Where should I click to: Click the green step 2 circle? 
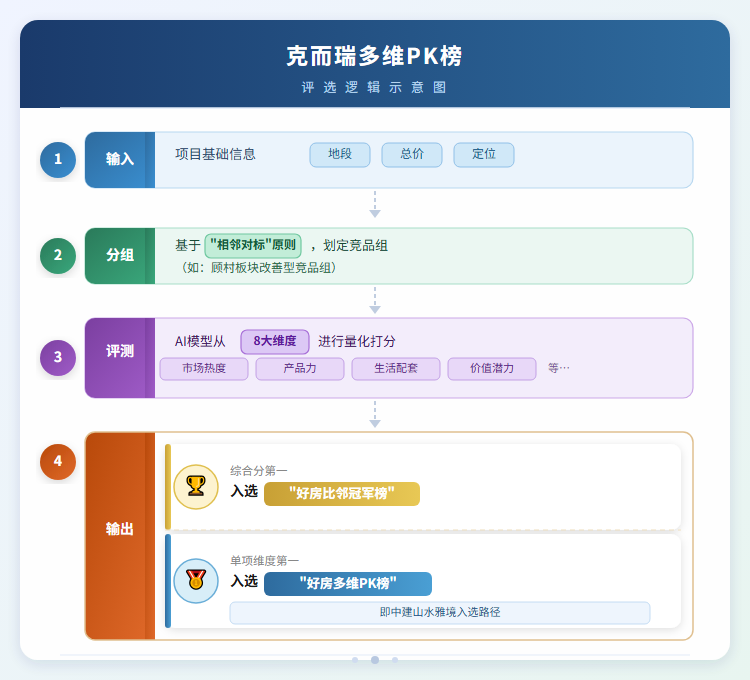point(58,255)
